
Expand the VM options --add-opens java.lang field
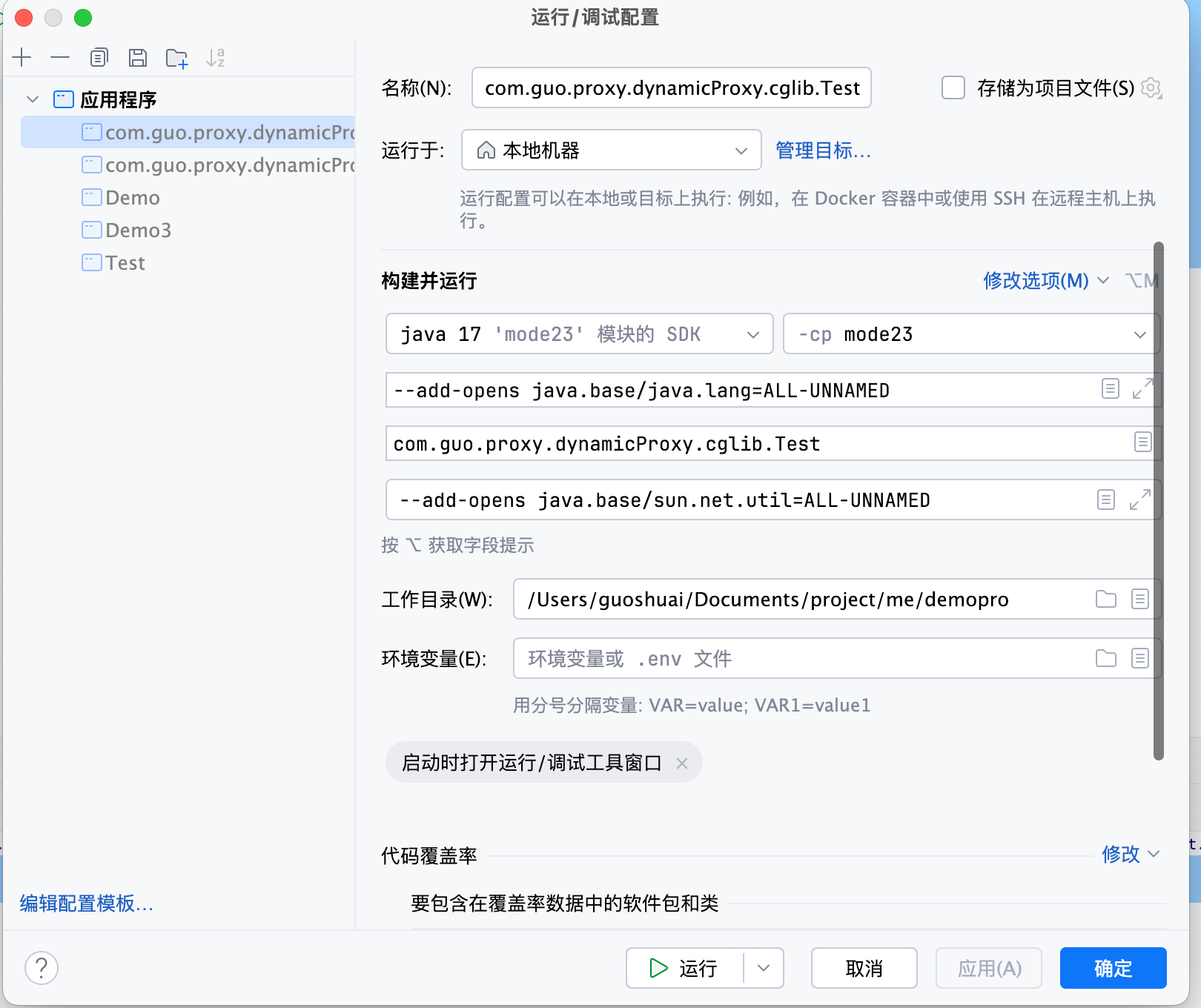coord(1142,388)
